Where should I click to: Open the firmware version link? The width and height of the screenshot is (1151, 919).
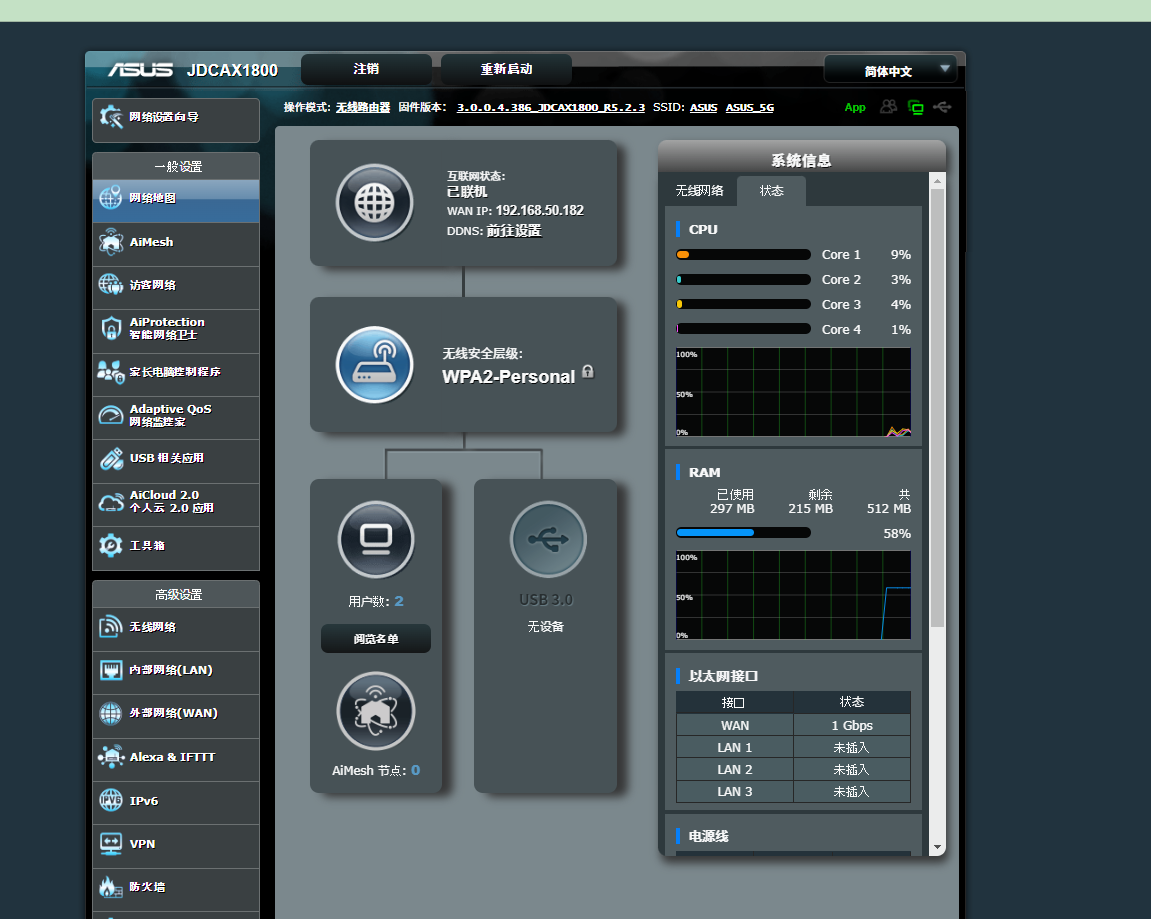tap(550, 108)
